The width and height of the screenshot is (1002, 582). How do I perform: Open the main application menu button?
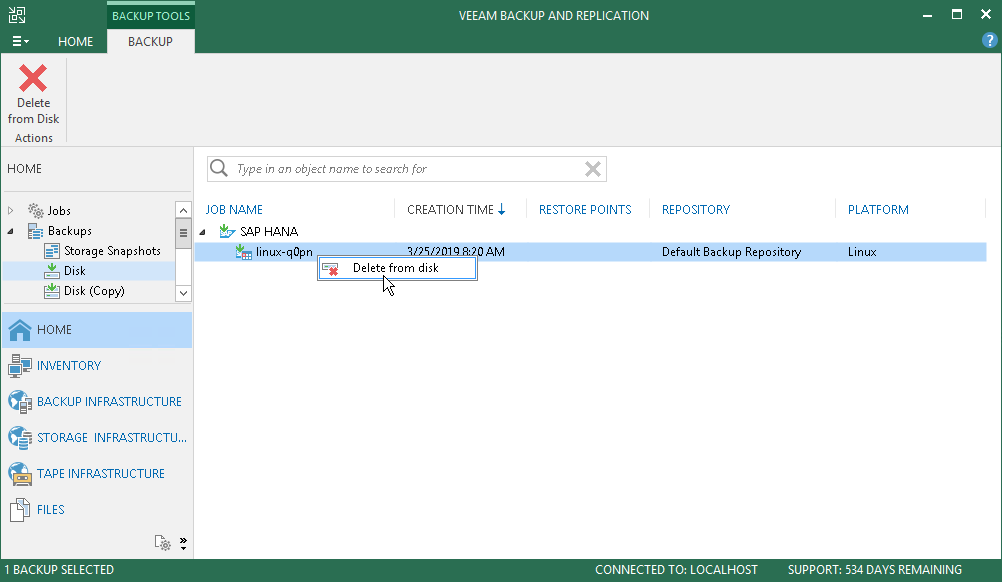[x=20, y=42]
